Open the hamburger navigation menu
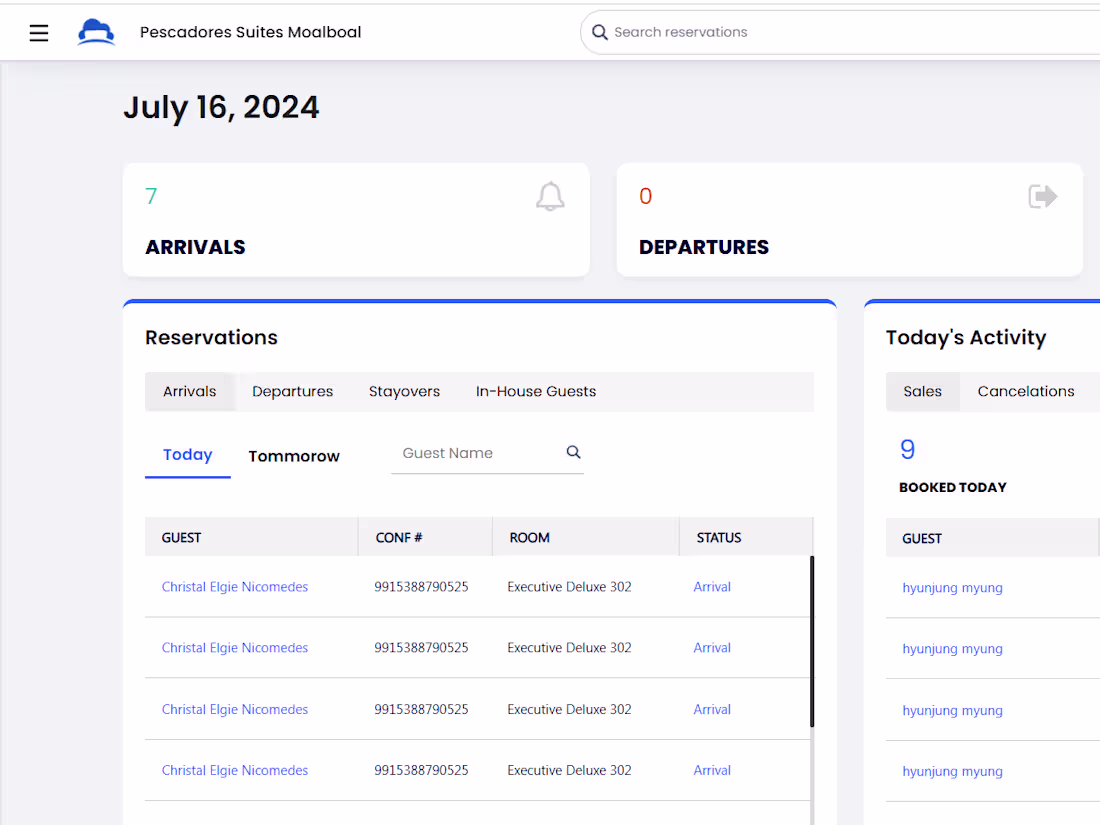1100x825 pixels. pyautogui.click(x=38, y=32)
